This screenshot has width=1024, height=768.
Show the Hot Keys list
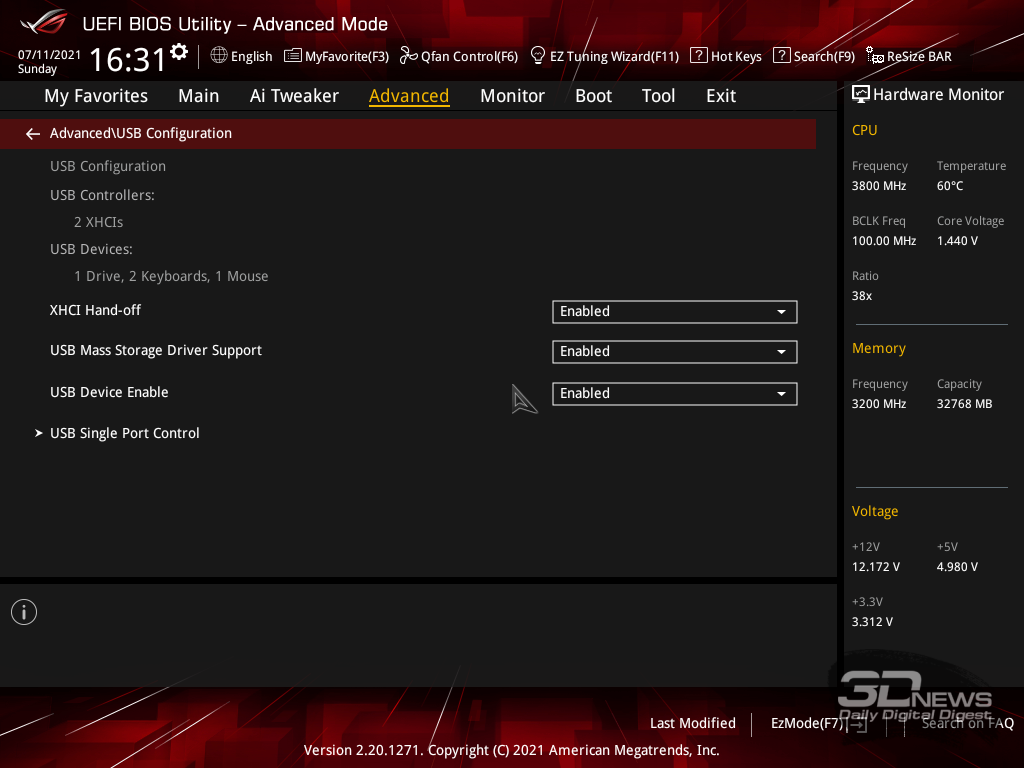(736, 57)
